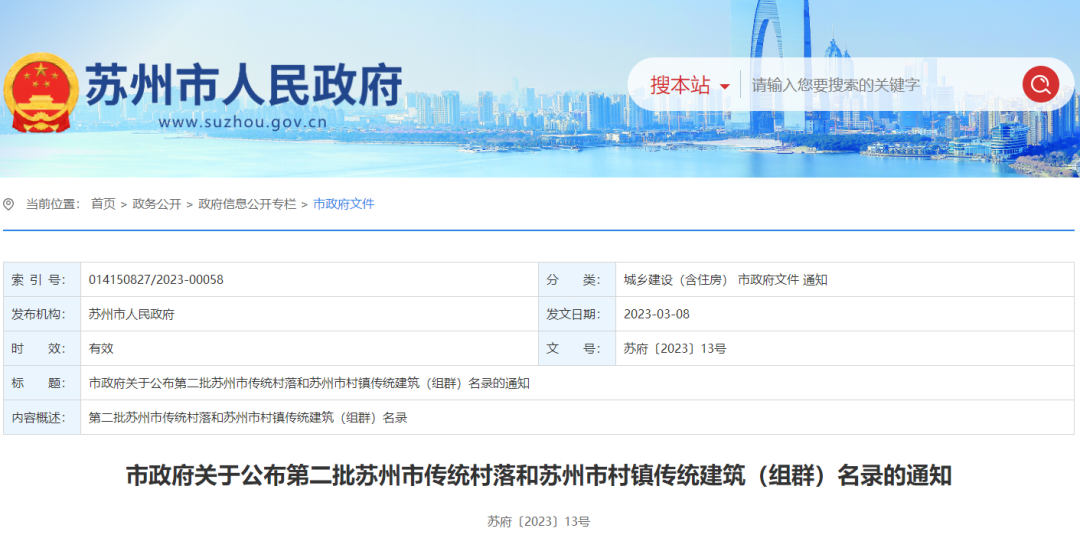Image resolution: width=1080 pixels, height=535 pixels.
Task: Click the 苏州市人民政府 site title
Action: (243, 85)
